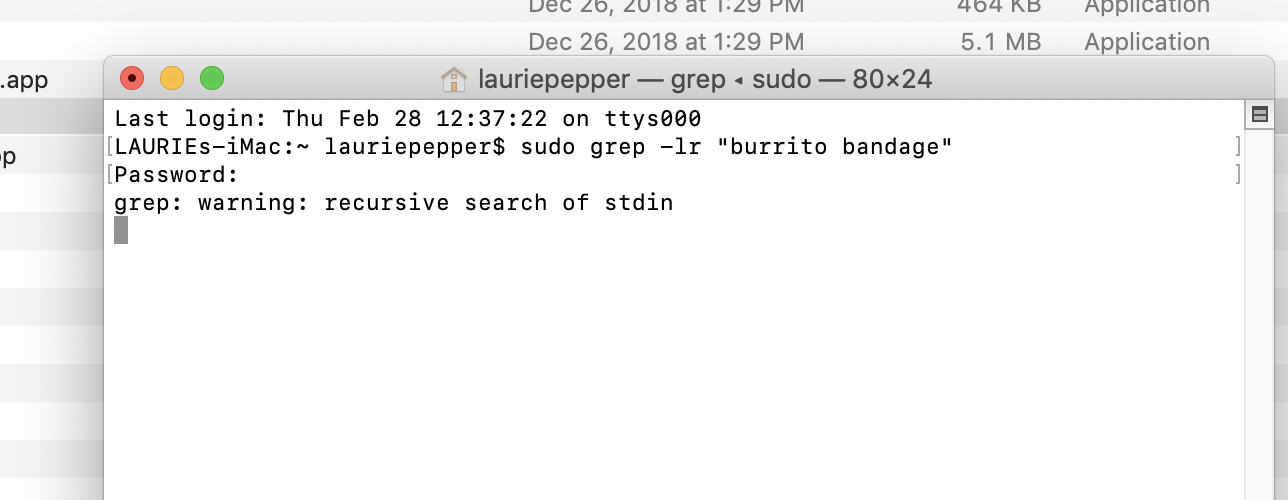Click the grep recursive search warning text
This screenshot has height=500, width=1288.
[394, 203]
